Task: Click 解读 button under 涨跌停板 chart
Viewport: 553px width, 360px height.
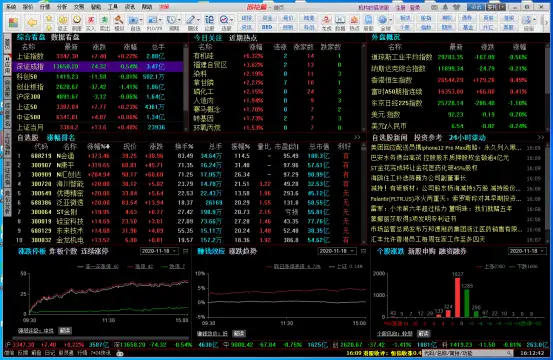Action: pyautogui.click(x=65, y=330)
